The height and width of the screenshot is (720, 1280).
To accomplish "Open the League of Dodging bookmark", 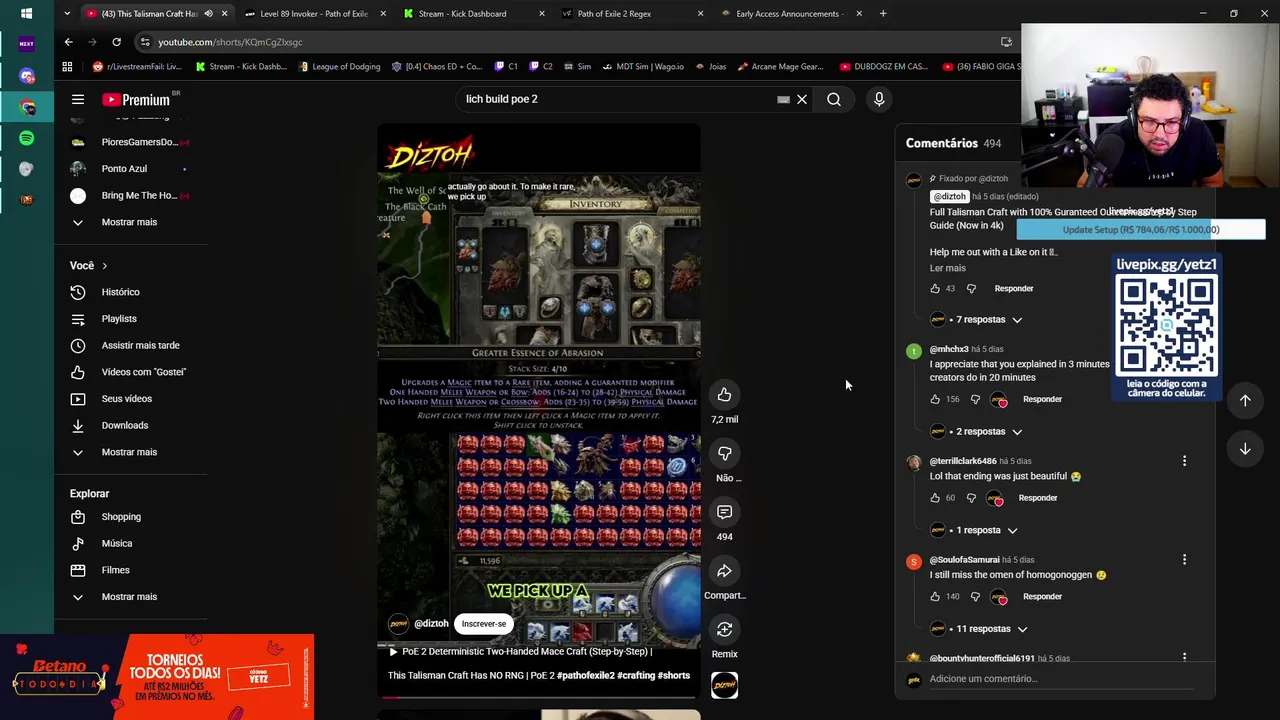I will [x=338, y=67].
